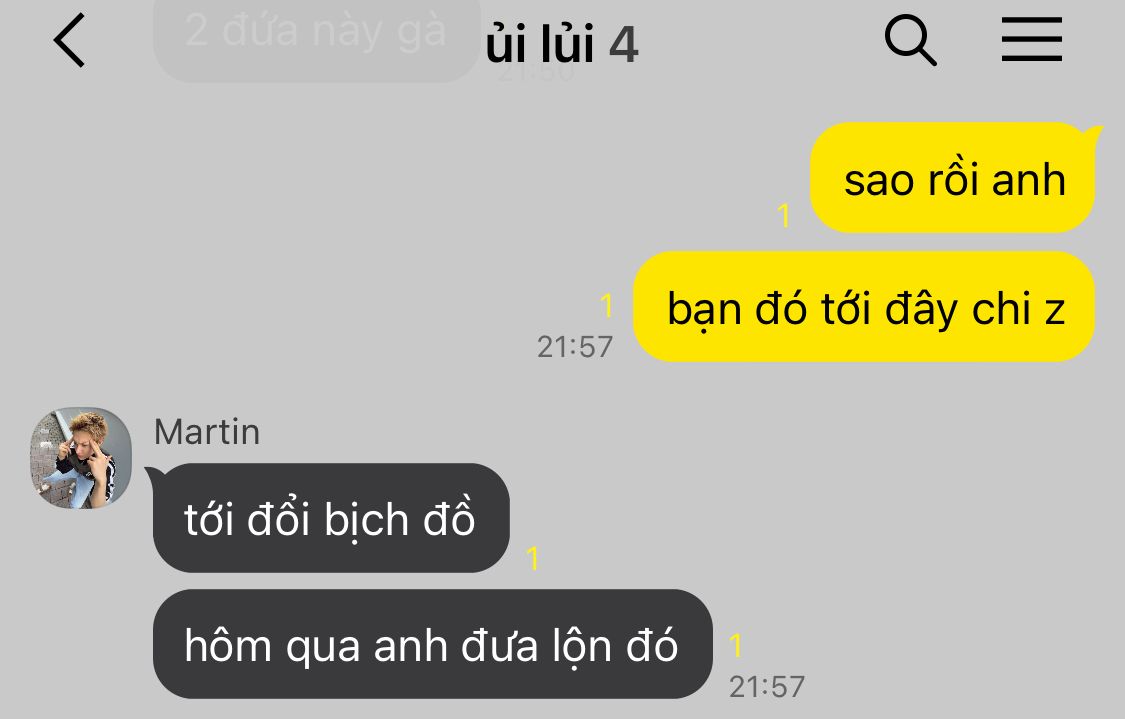Tap Martin's profile picture

[x=80, y=458]
